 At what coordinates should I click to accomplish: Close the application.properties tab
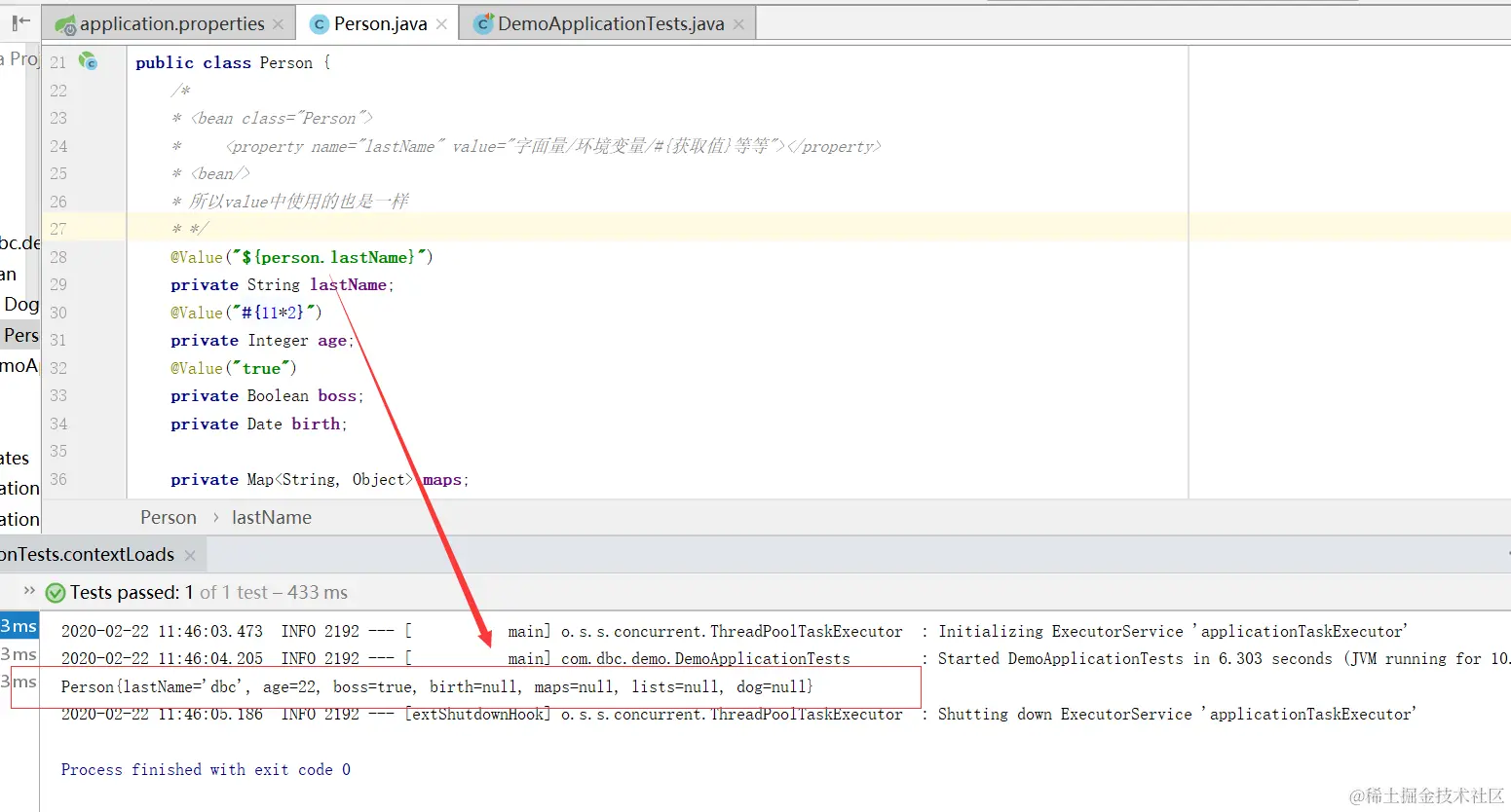point(279,24)
